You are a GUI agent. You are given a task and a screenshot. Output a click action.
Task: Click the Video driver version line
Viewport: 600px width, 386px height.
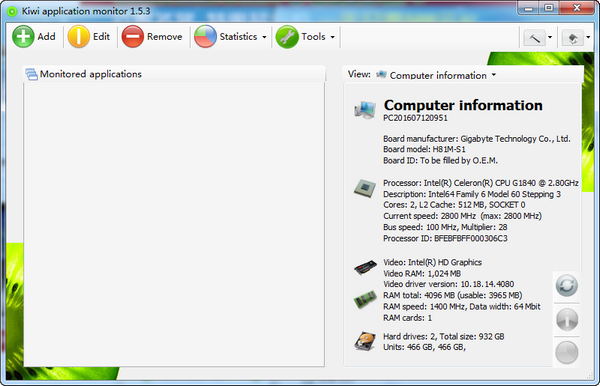point(448,284)
